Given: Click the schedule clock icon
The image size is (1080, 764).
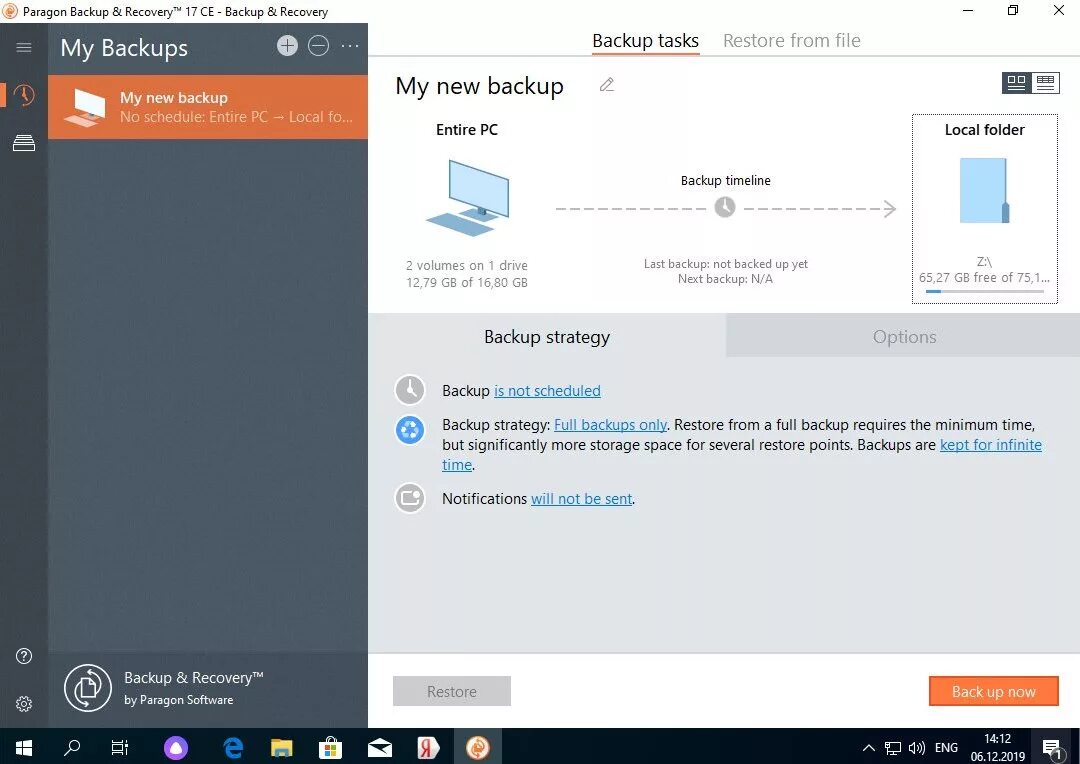Looking at the screenshot, I should [x=410, y=390].
